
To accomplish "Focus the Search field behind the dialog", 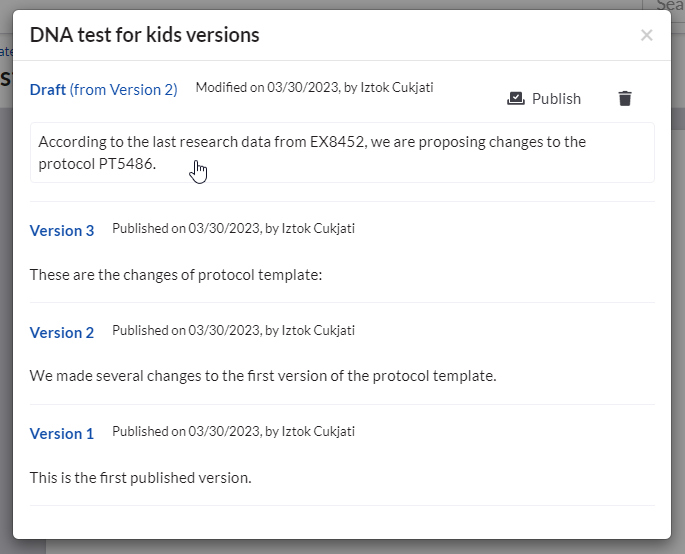I will [x=664, y=5].
